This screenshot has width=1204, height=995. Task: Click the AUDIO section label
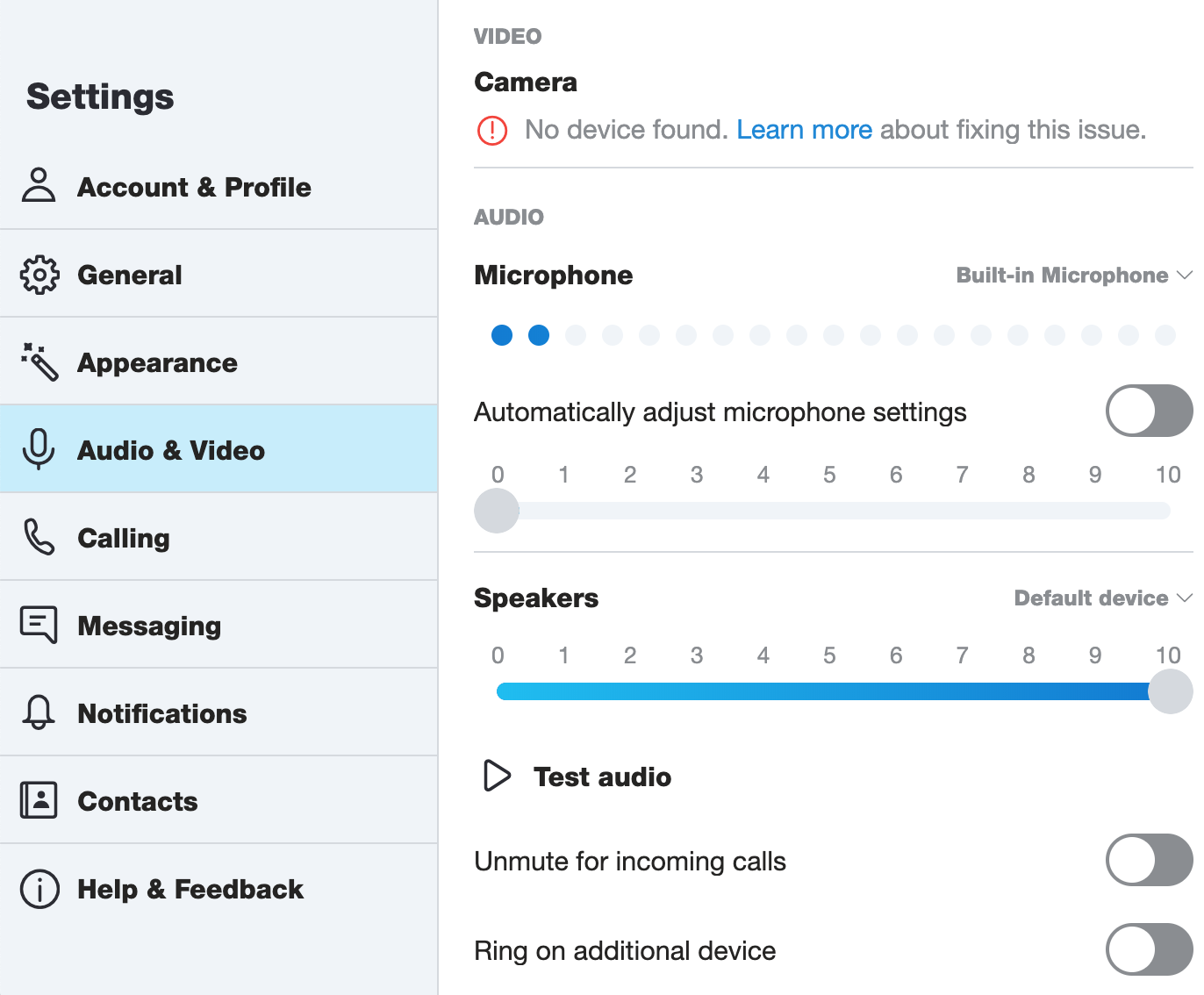(x=509, y=218)
